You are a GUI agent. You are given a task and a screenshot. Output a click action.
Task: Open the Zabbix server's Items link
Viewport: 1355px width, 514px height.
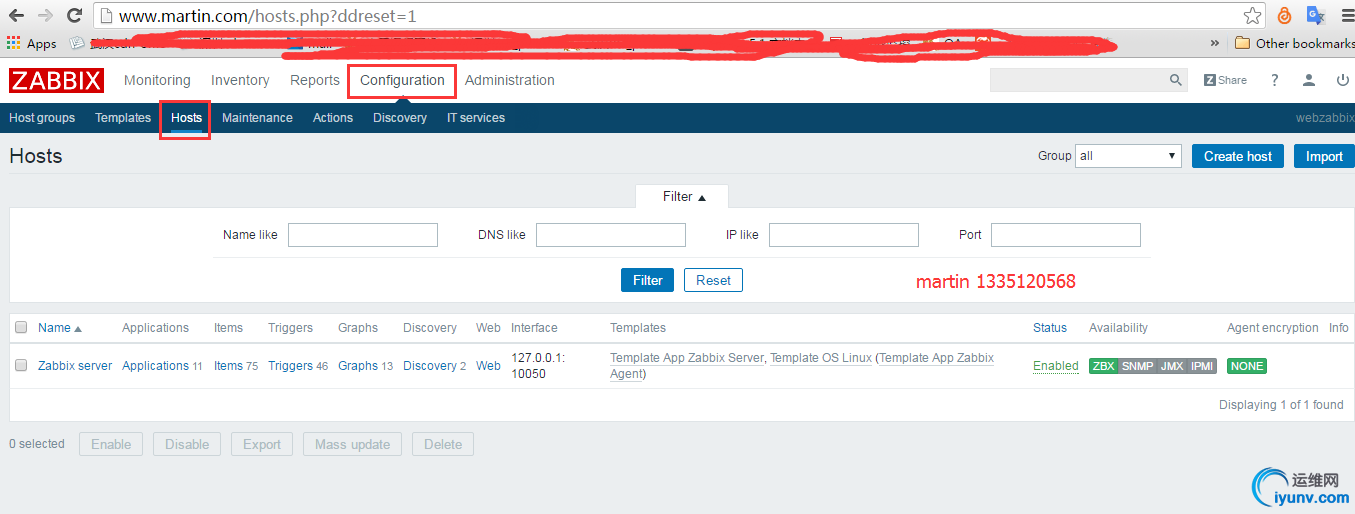tap(228, 366)
